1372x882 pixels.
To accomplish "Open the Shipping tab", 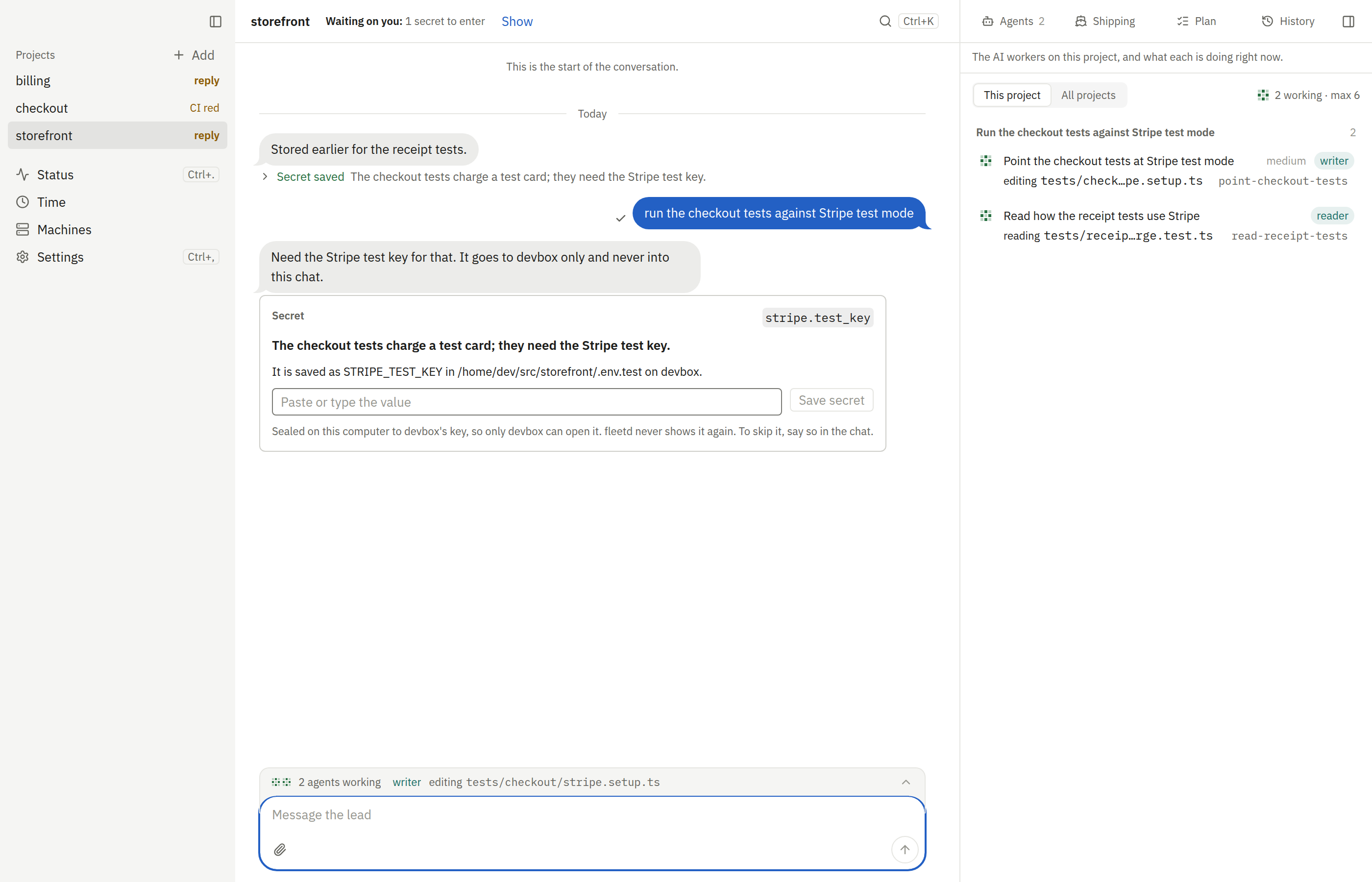I will pyautogui.click(x=1105, y=21).
